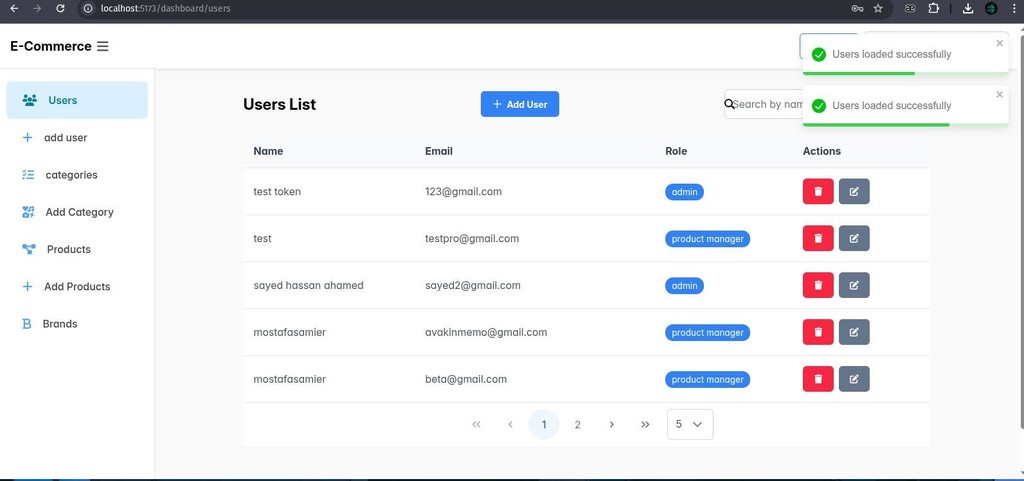Click the Role column header

[676, 151]
